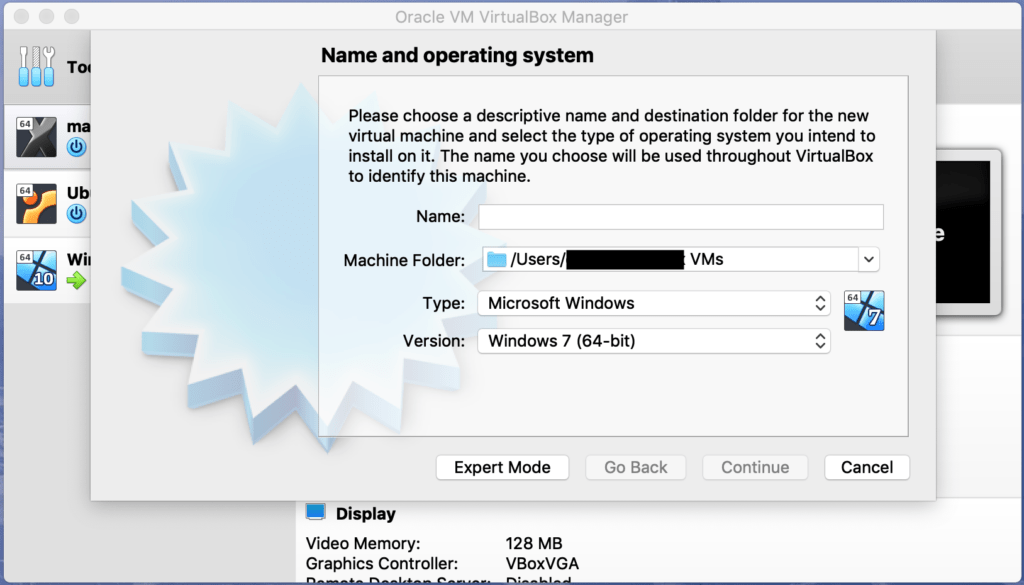Click the folder icon in Machine Folder field
This screenshot has height=585, width=1024.
tap(497, 260)
